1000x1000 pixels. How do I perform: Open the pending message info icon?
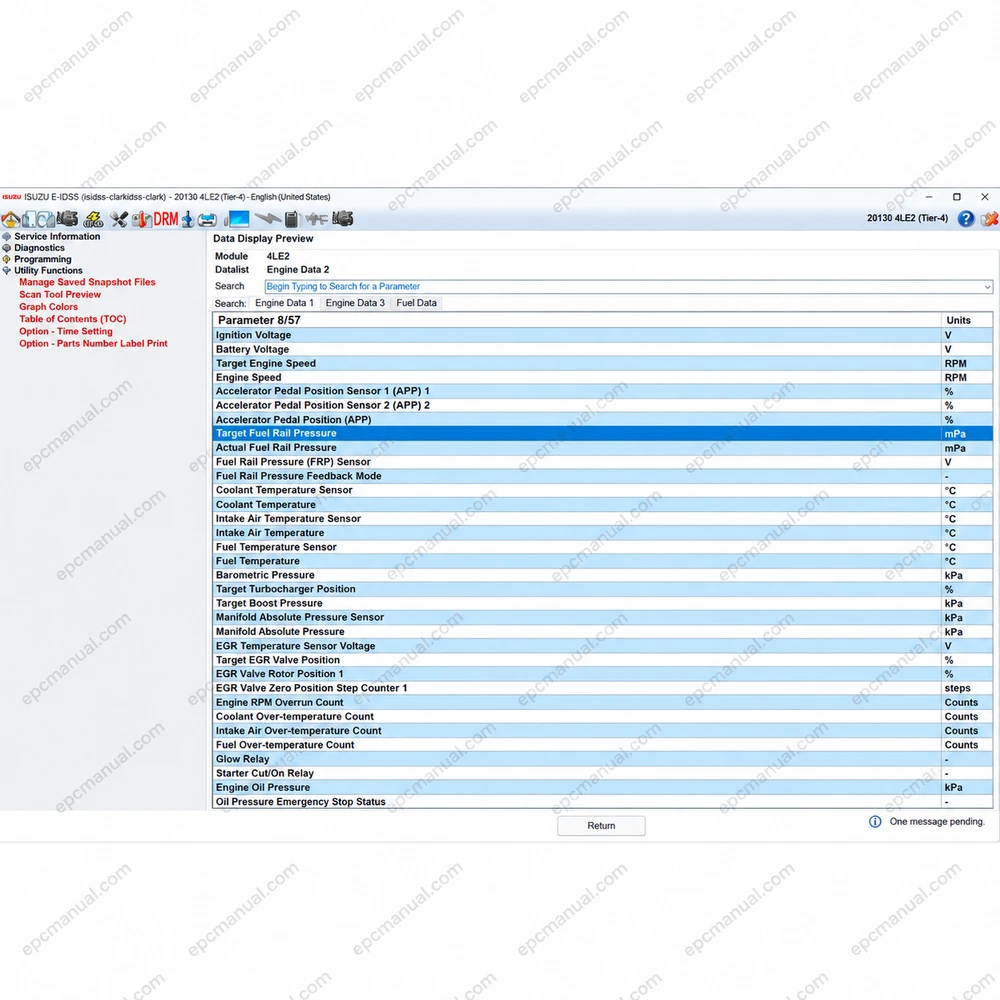[875, 821]
